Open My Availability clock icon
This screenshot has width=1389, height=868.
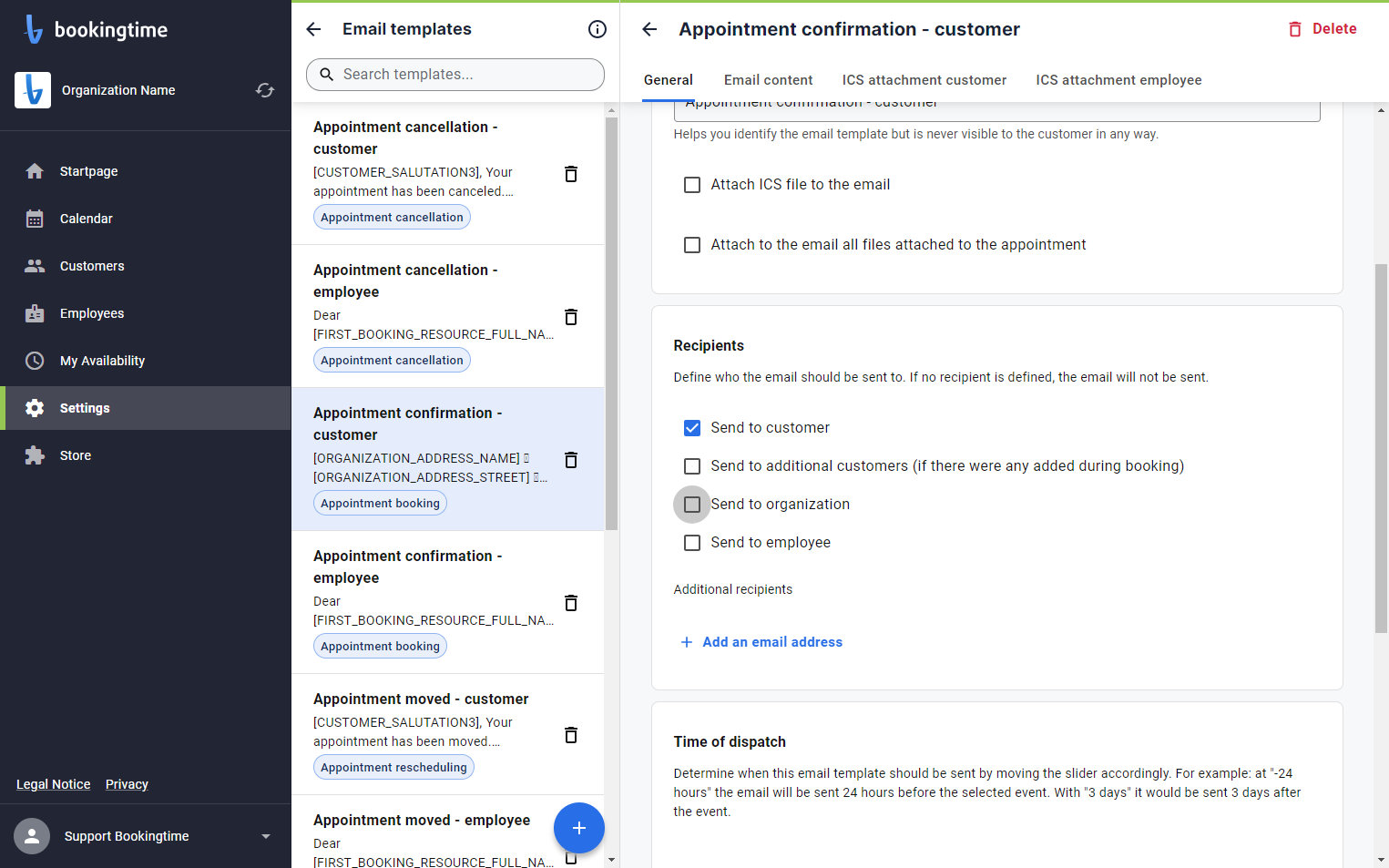point(35,361)
